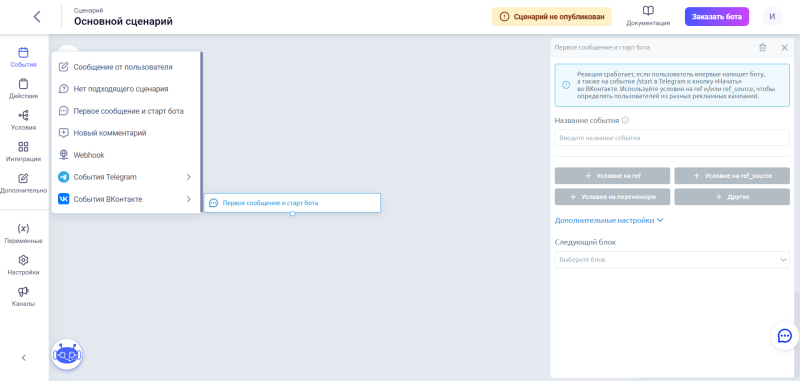The height and width of the screenshot is (381, 800).
Task: Expand События Telegram submenu
Action: point(127,177)
